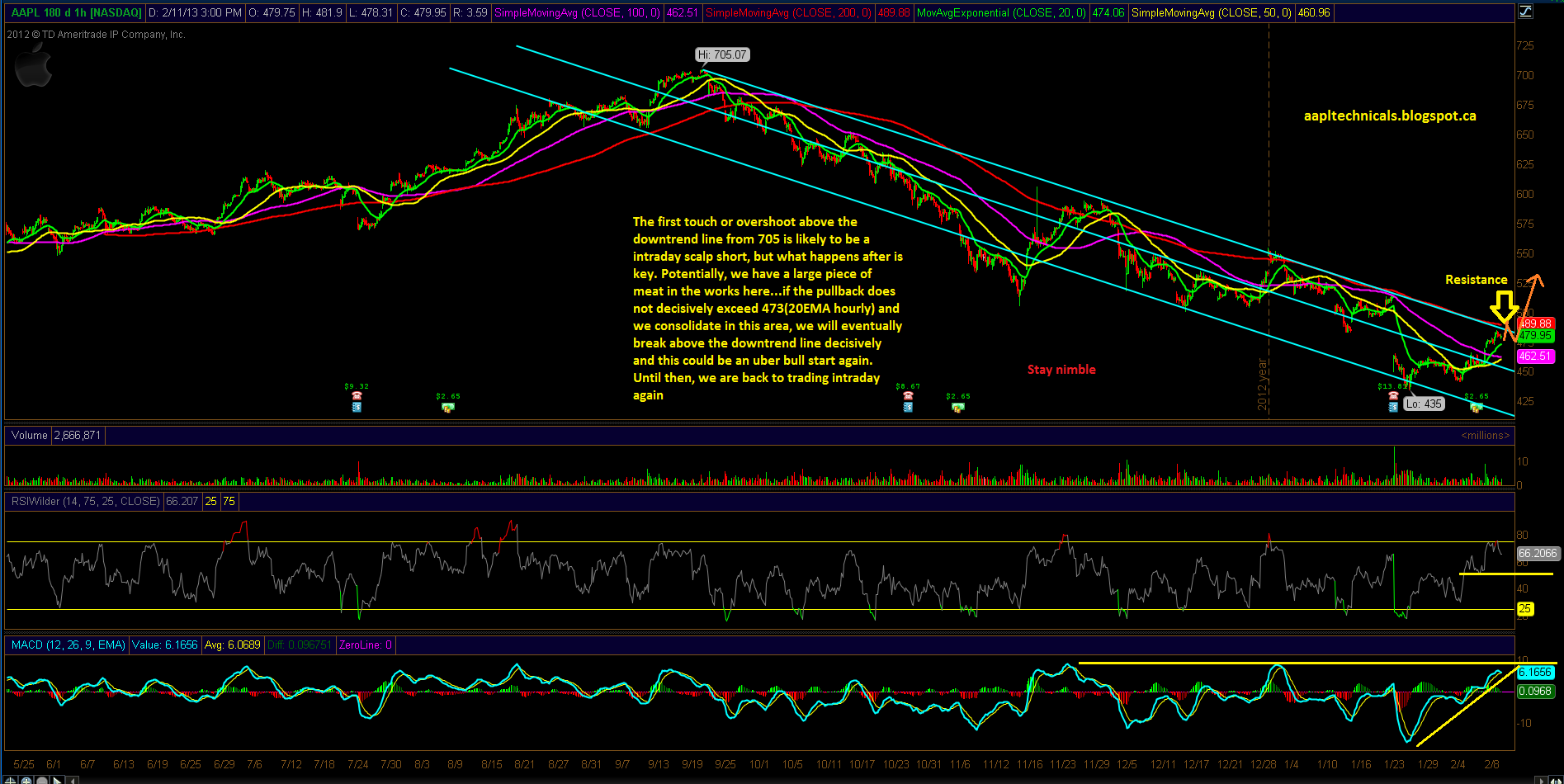Click the green 479.95 last price tag
Viewport: 1564px width, 784px height.
click(x=1535, y=335)
